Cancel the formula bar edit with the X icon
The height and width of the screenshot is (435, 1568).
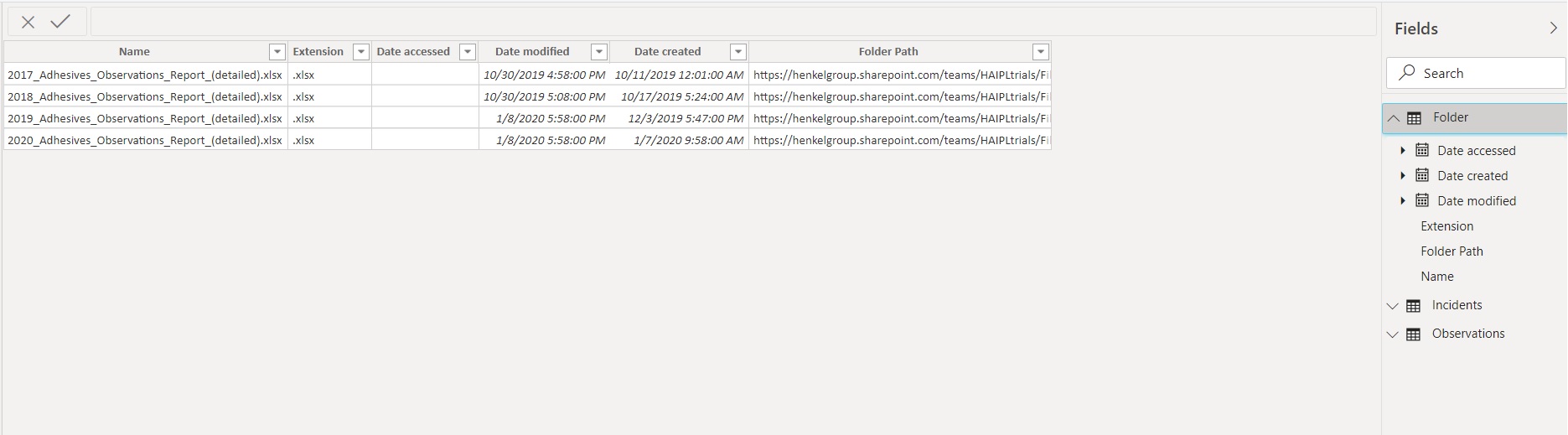pyautogui.click(x=28, y=22)
